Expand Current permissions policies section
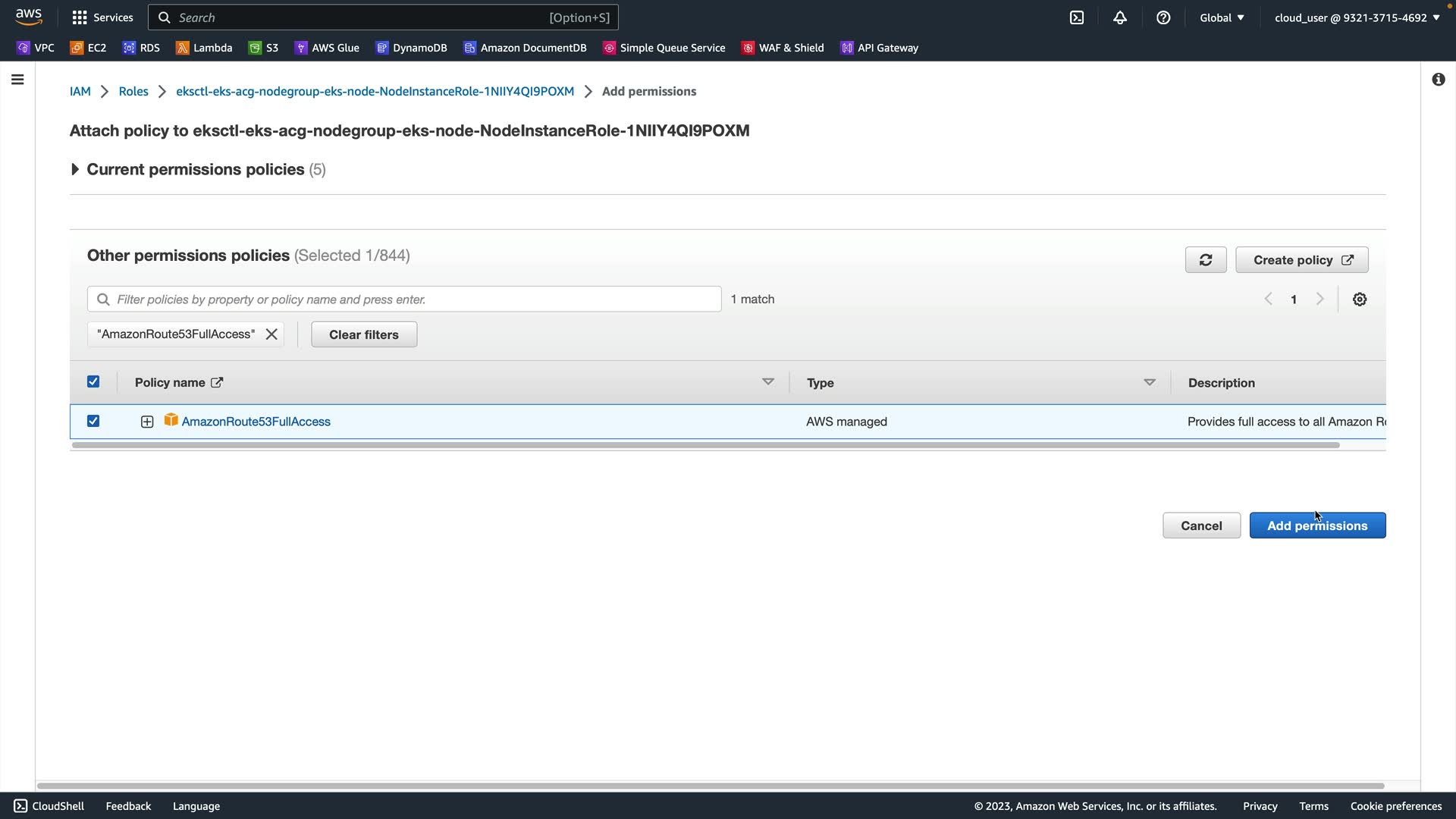Image resolution: width=1456 pixels, height=819 pixels. [75, 170]
